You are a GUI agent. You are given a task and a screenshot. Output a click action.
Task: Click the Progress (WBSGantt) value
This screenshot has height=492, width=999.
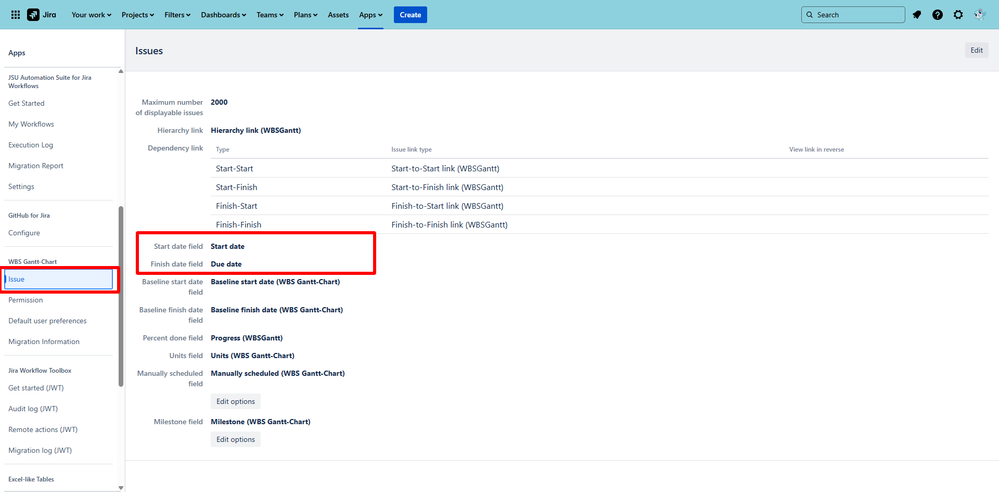point(247,338)
